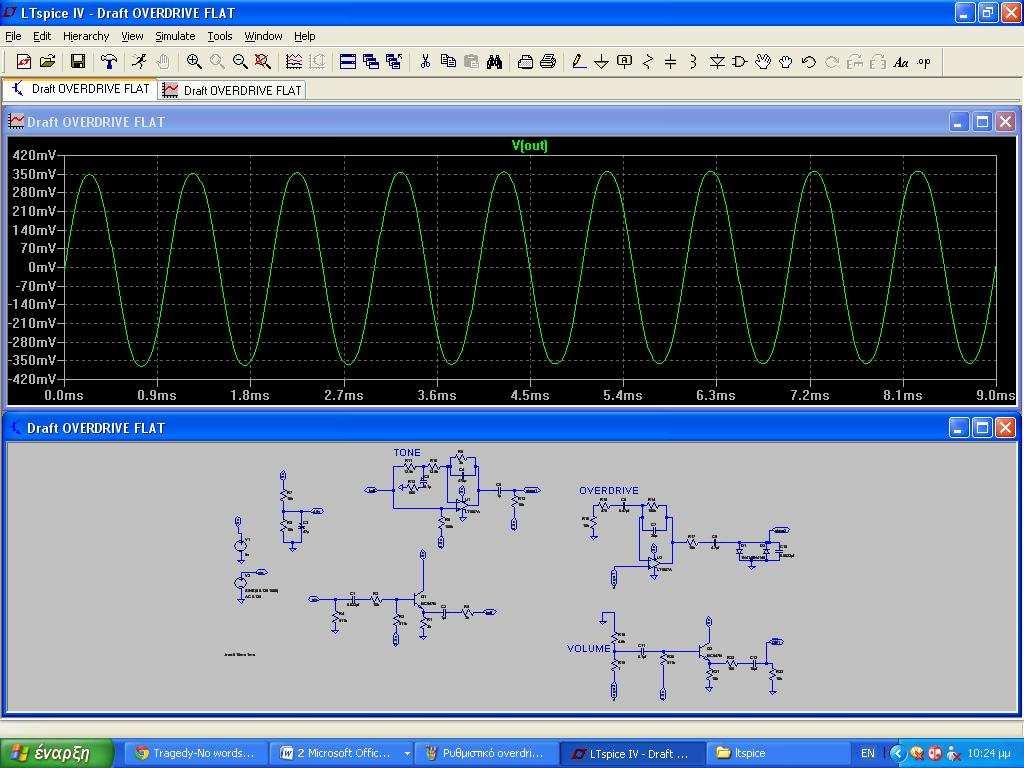The width and height of the screenshot is (1024, 768).
Task: Select the Move hand tool
Action: tap(763, 62)
